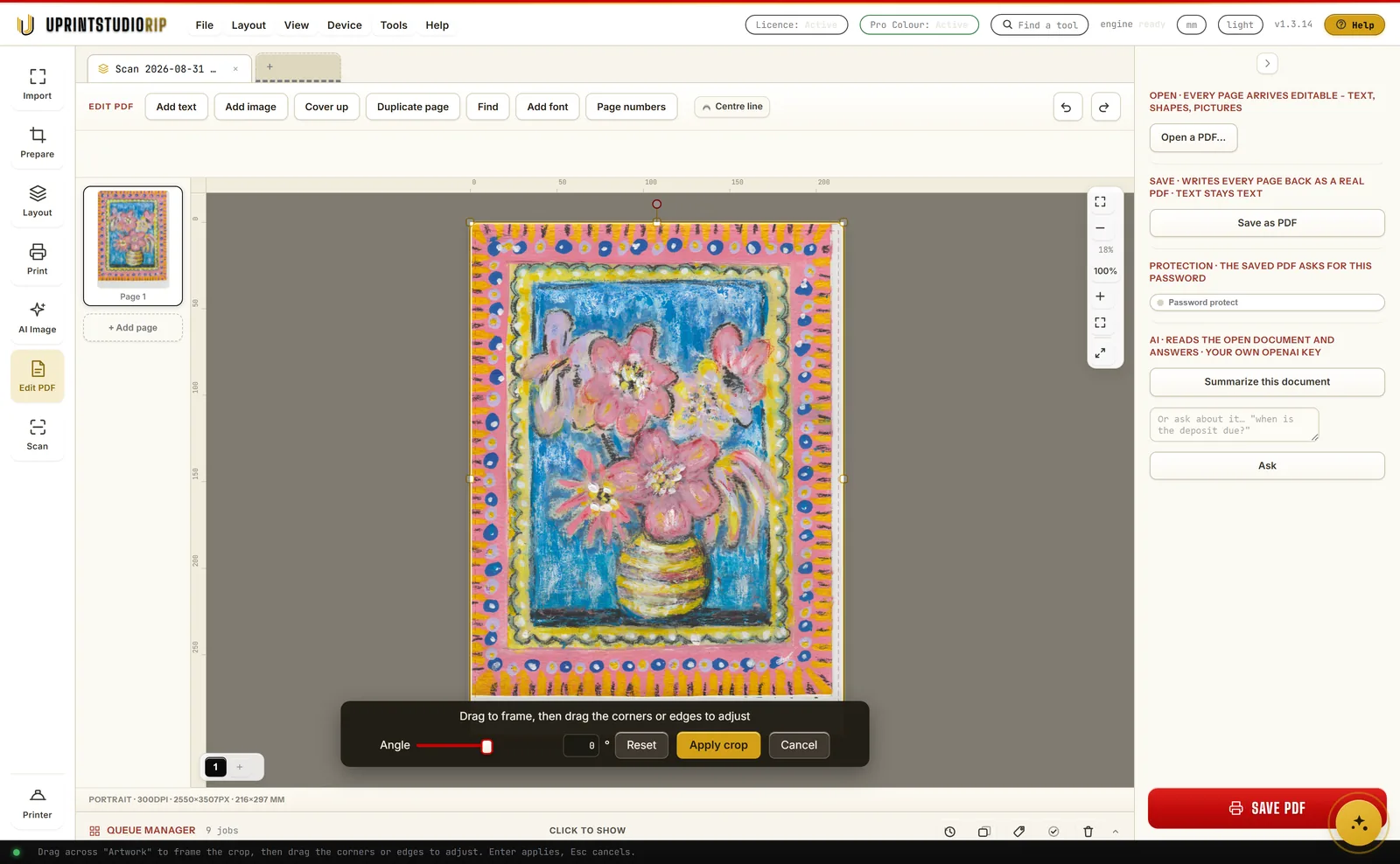Click the Angle slider handle

tap(486, 746)
